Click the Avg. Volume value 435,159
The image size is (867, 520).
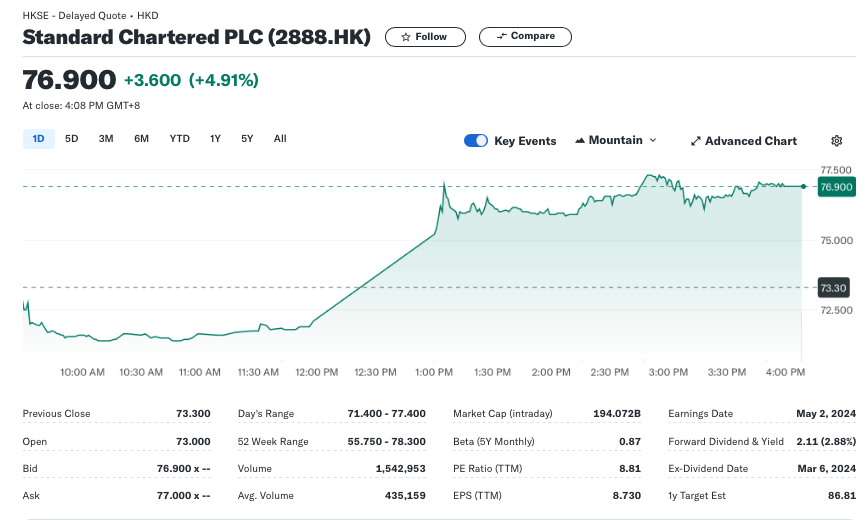405,496
